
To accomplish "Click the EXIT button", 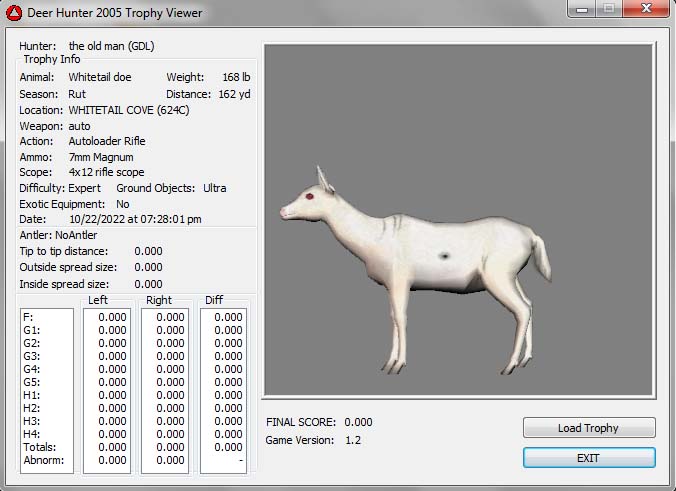I will pos(589,457).
